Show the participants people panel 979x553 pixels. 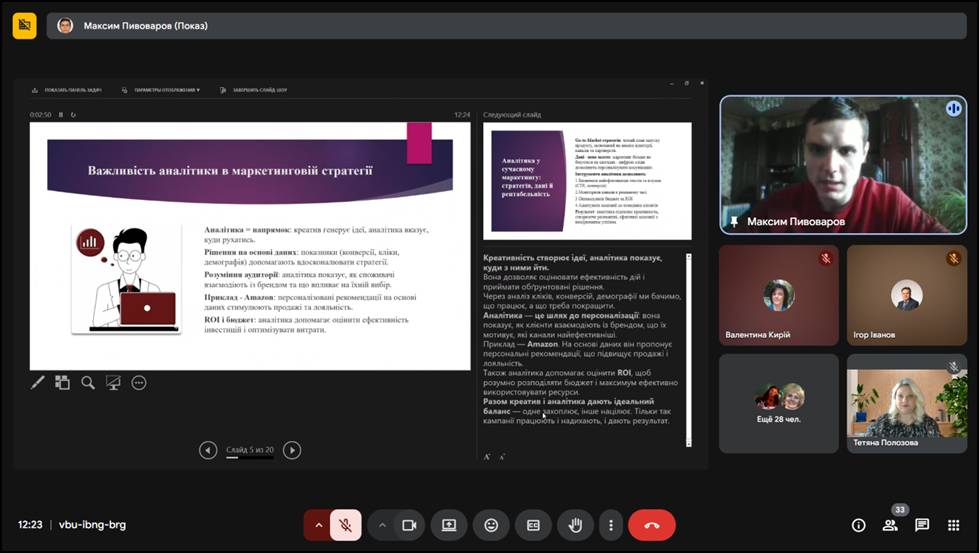point(890,525)
